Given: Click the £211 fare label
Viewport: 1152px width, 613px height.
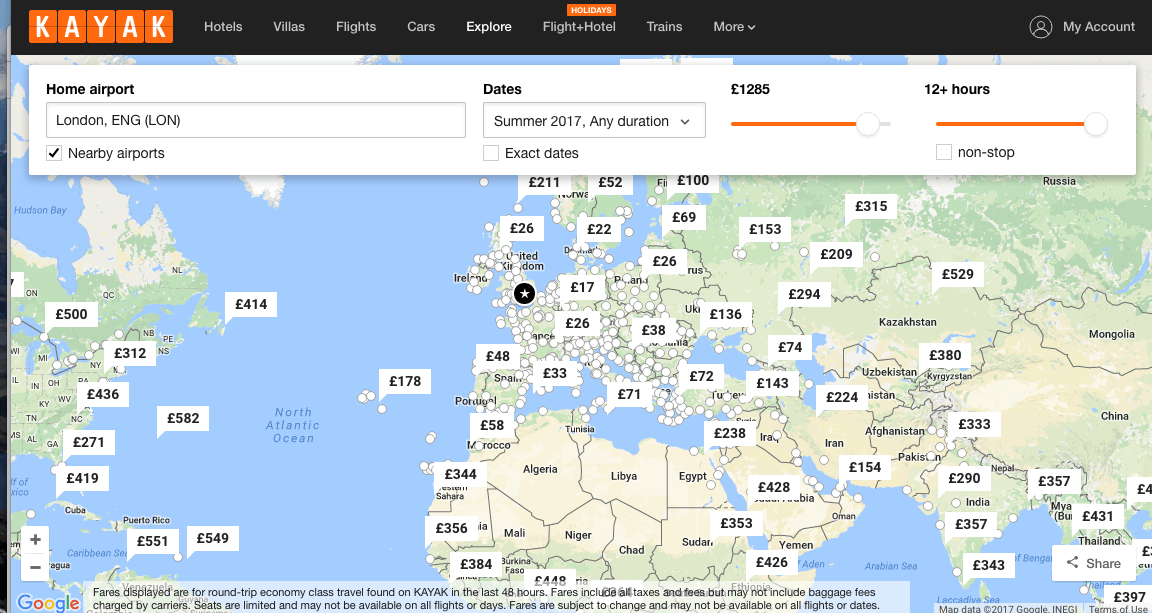Looking at the screenshot, I should click(544, 182).
